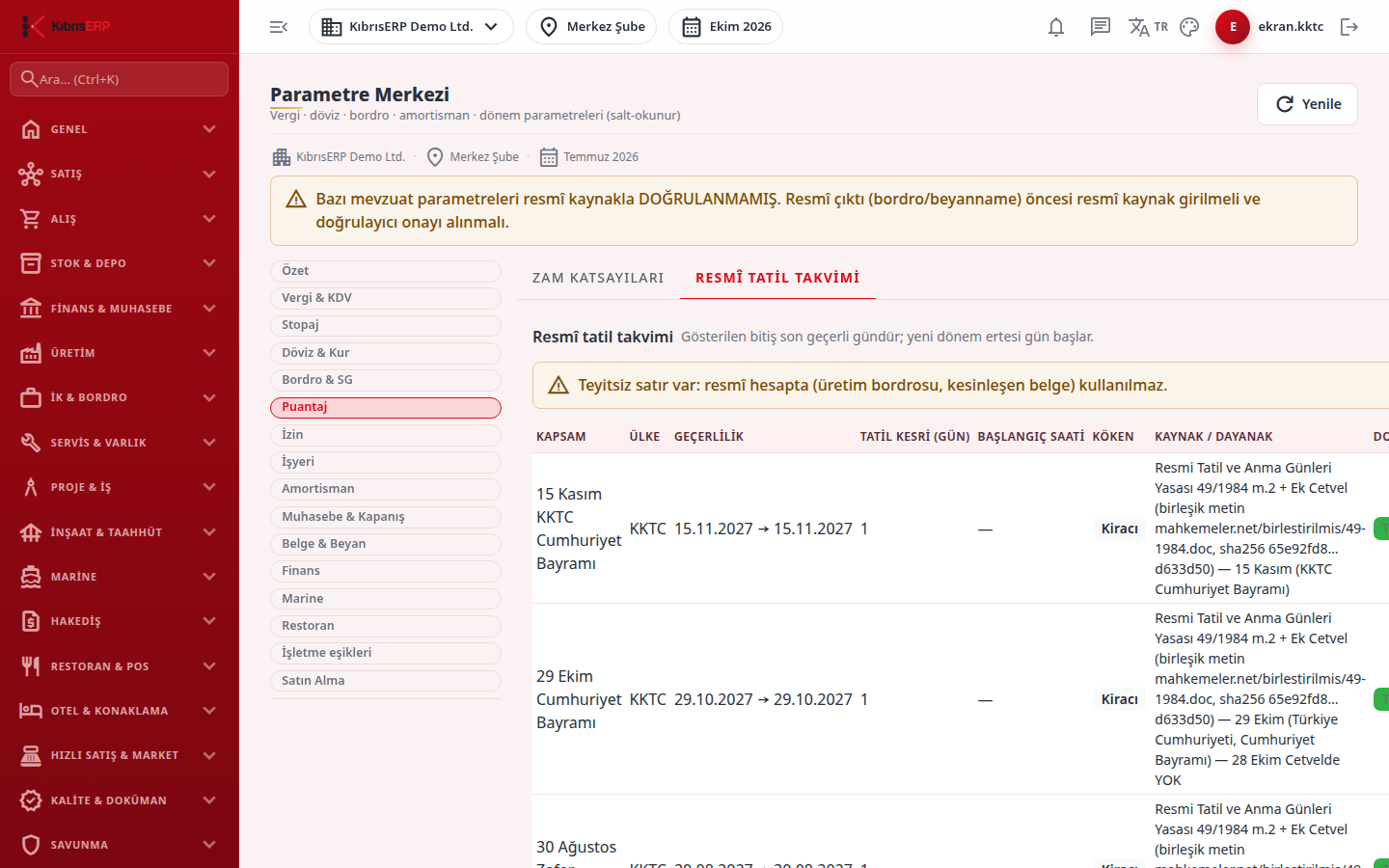Click the SERVİS & VARLIK wrench icon
Viewport: 1389px width, 868px height.
(x=31, y=443)
